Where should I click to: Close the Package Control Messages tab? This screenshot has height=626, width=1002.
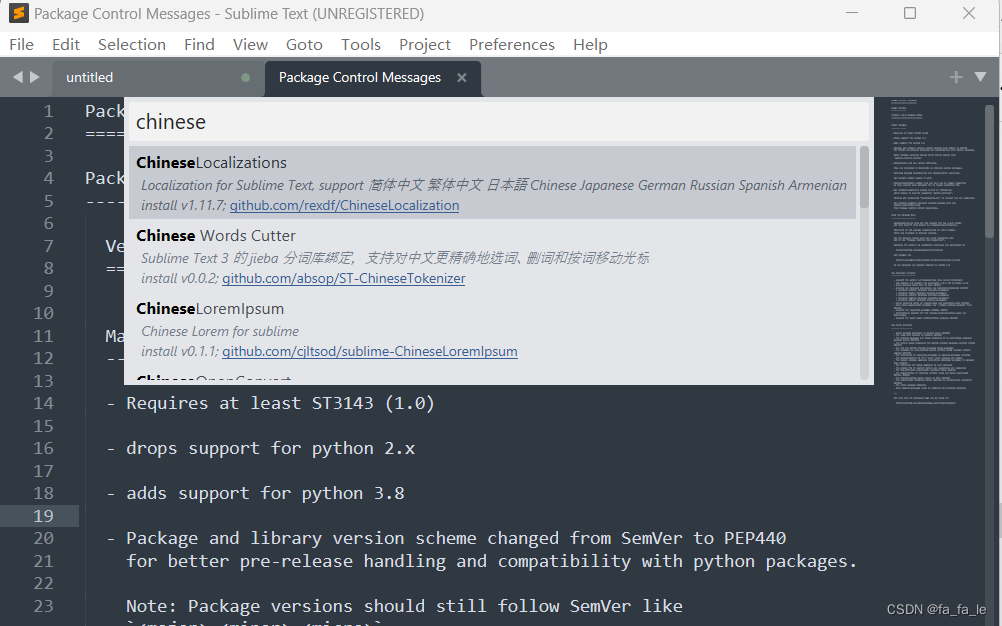click(x=461, y=78)
